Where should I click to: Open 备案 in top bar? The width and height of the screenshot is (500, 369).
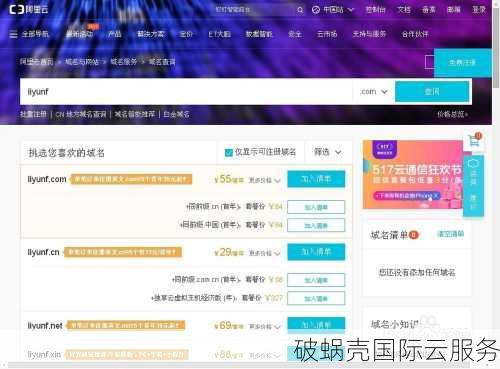coord(429,10)
